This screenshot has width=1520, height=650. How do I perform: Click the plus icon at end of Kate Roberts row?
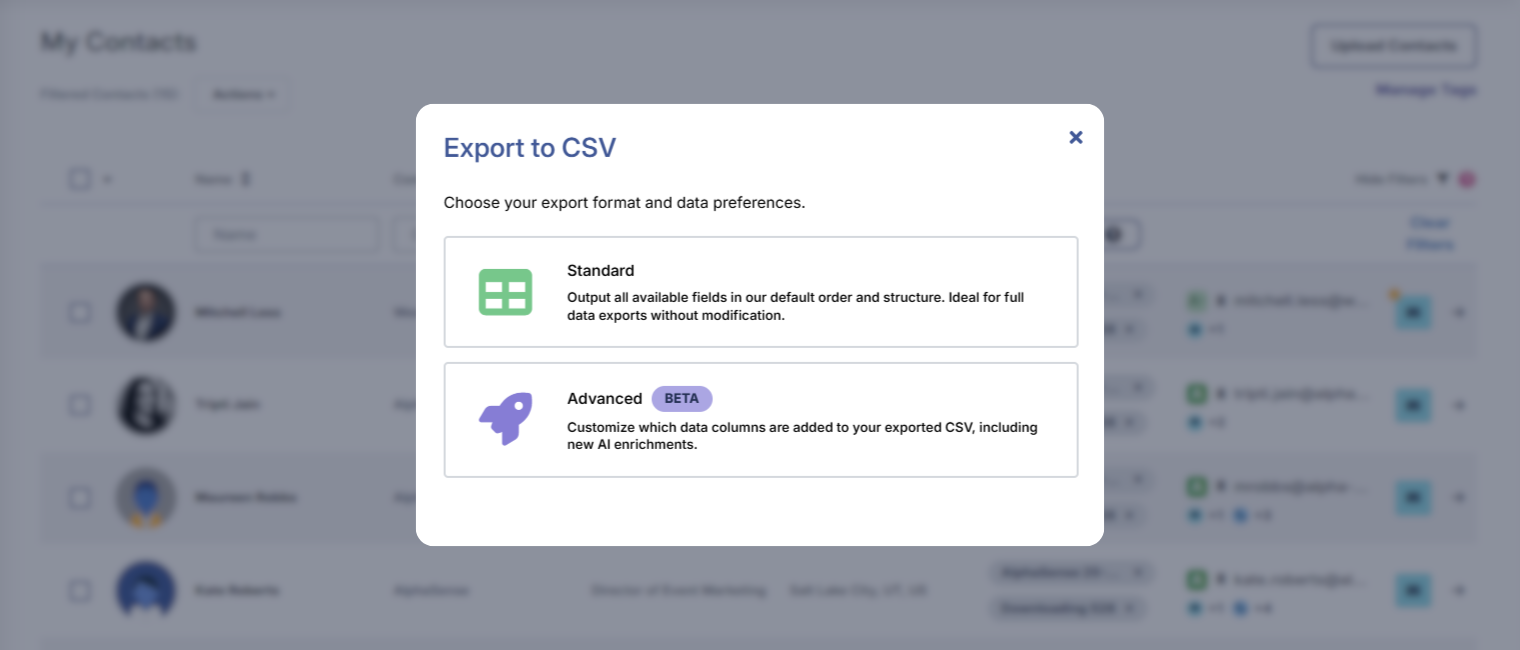coord(1459,590)
